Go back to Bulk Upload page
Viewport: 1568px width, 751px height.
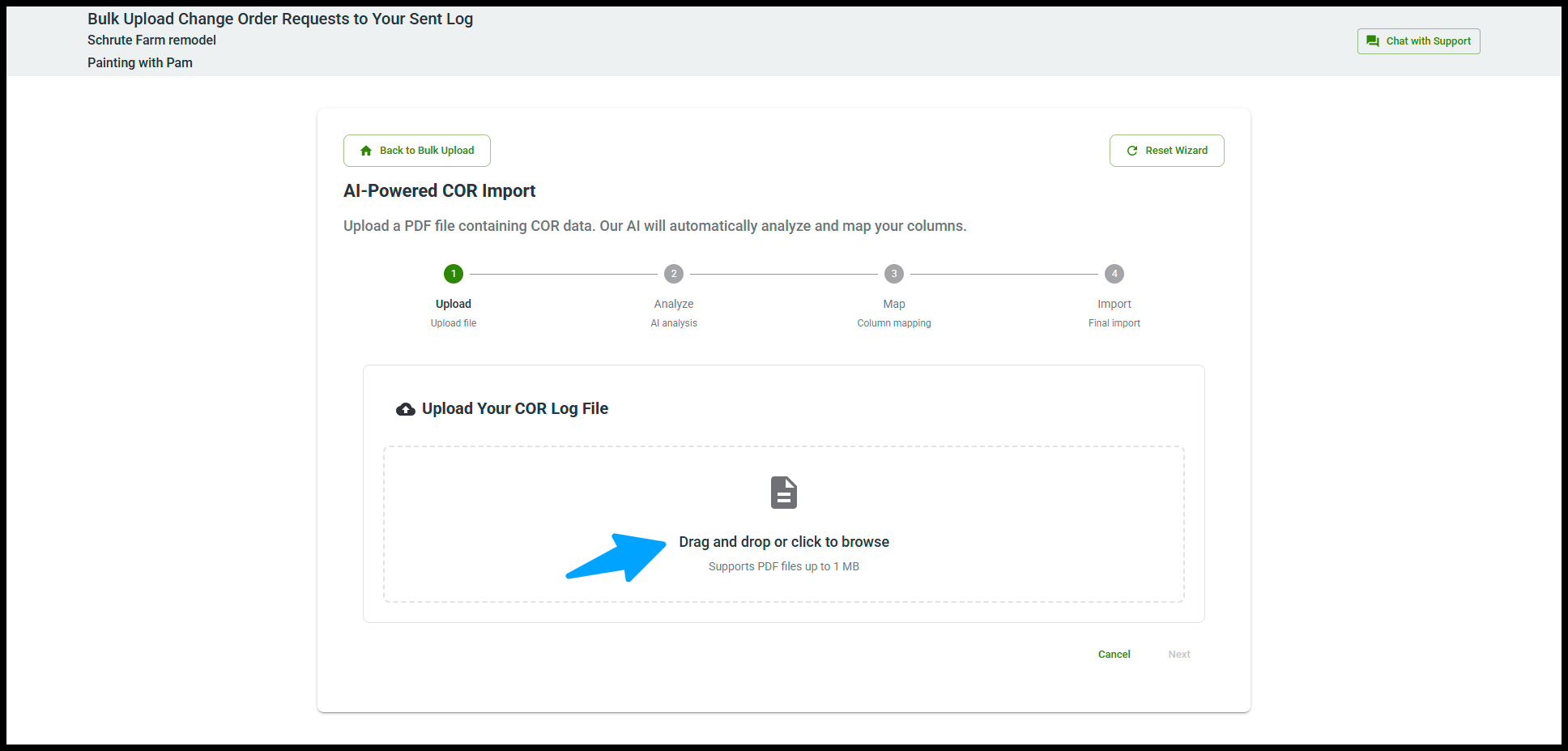pyautogui.click(x=417, y=151)
